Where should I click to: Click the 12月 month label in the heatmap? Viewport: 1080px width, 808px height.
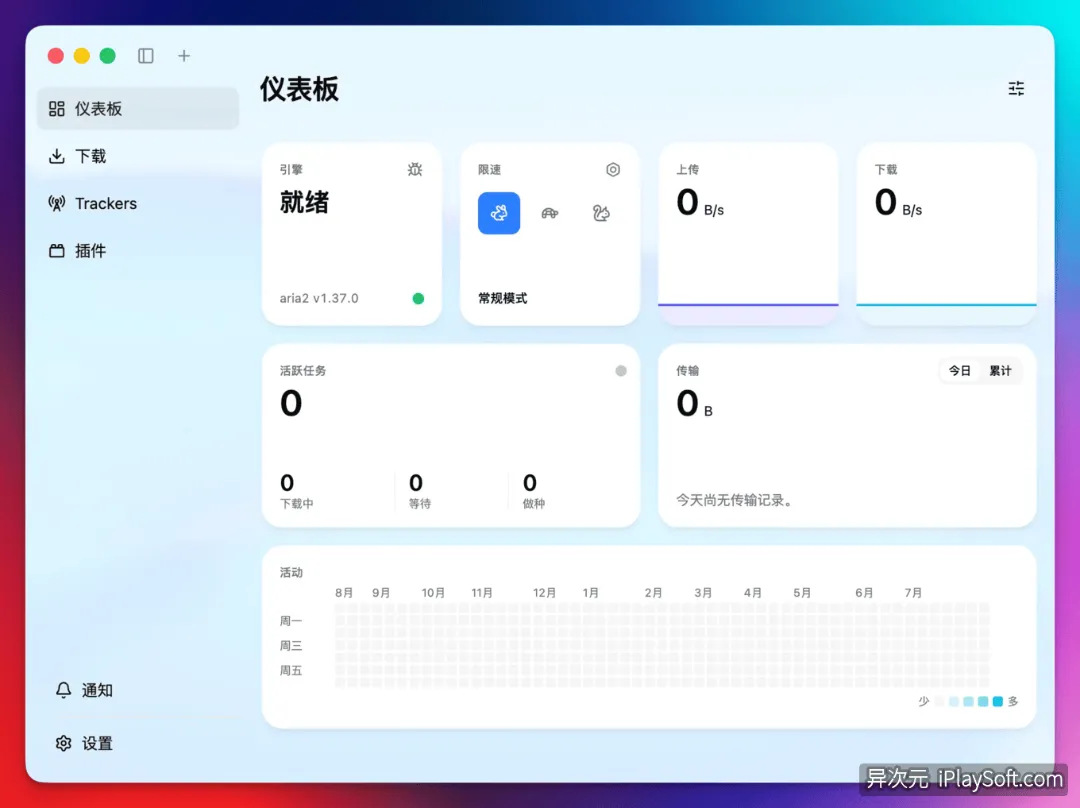[544, 592]
